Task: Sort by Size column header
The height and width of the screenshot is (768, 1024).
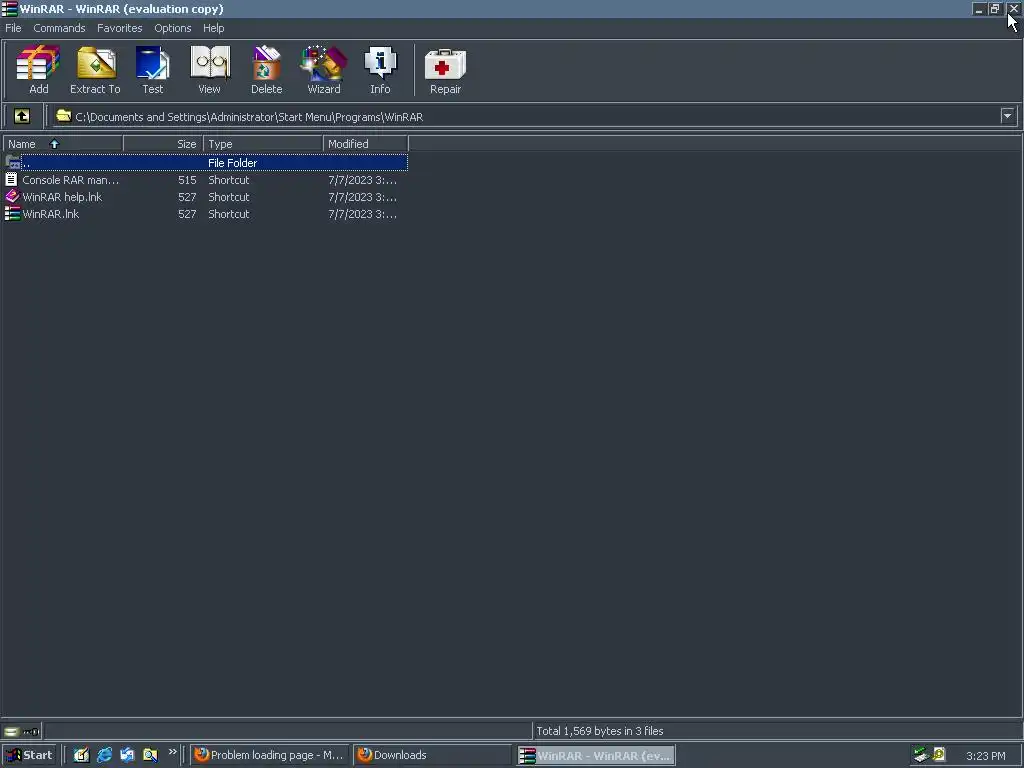Action: [x=163, y=144]
